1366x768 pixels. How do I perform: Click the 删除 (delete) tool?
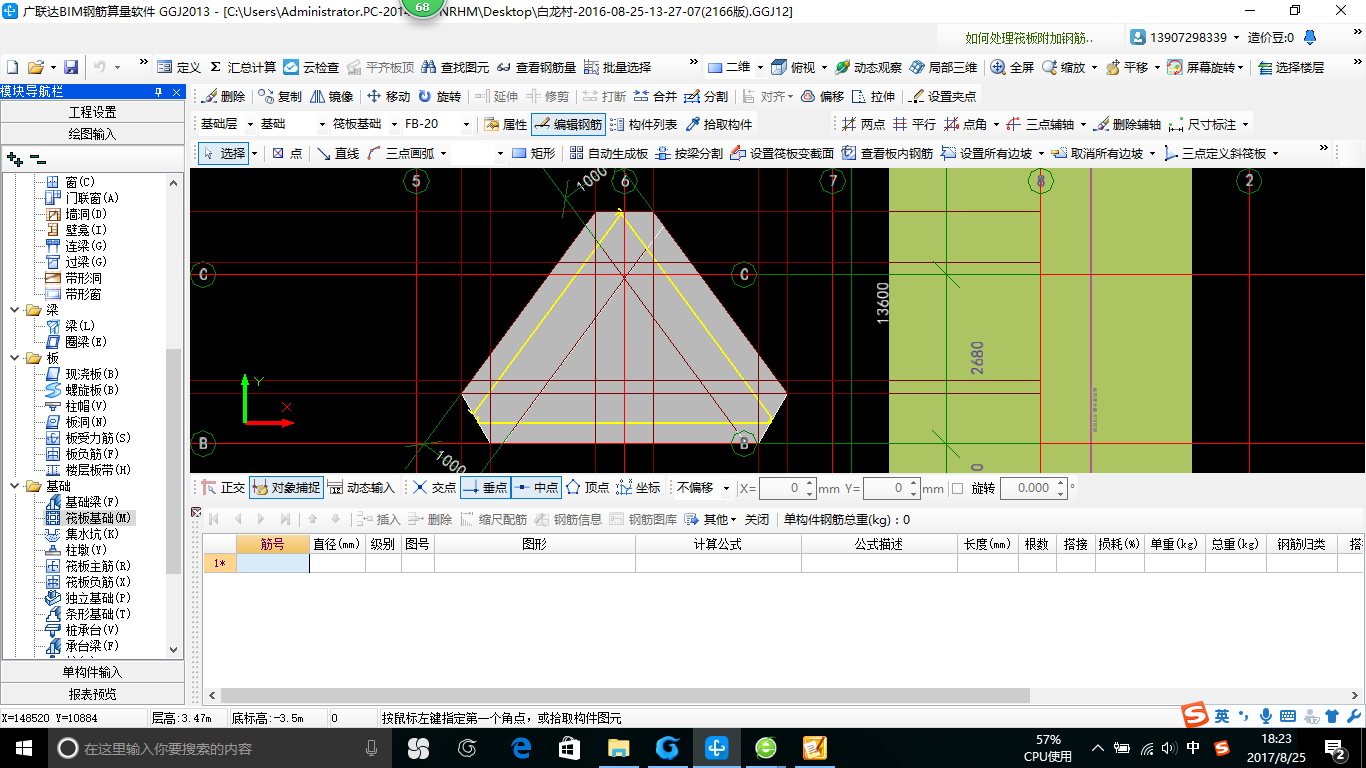click(x=224, y=97)
